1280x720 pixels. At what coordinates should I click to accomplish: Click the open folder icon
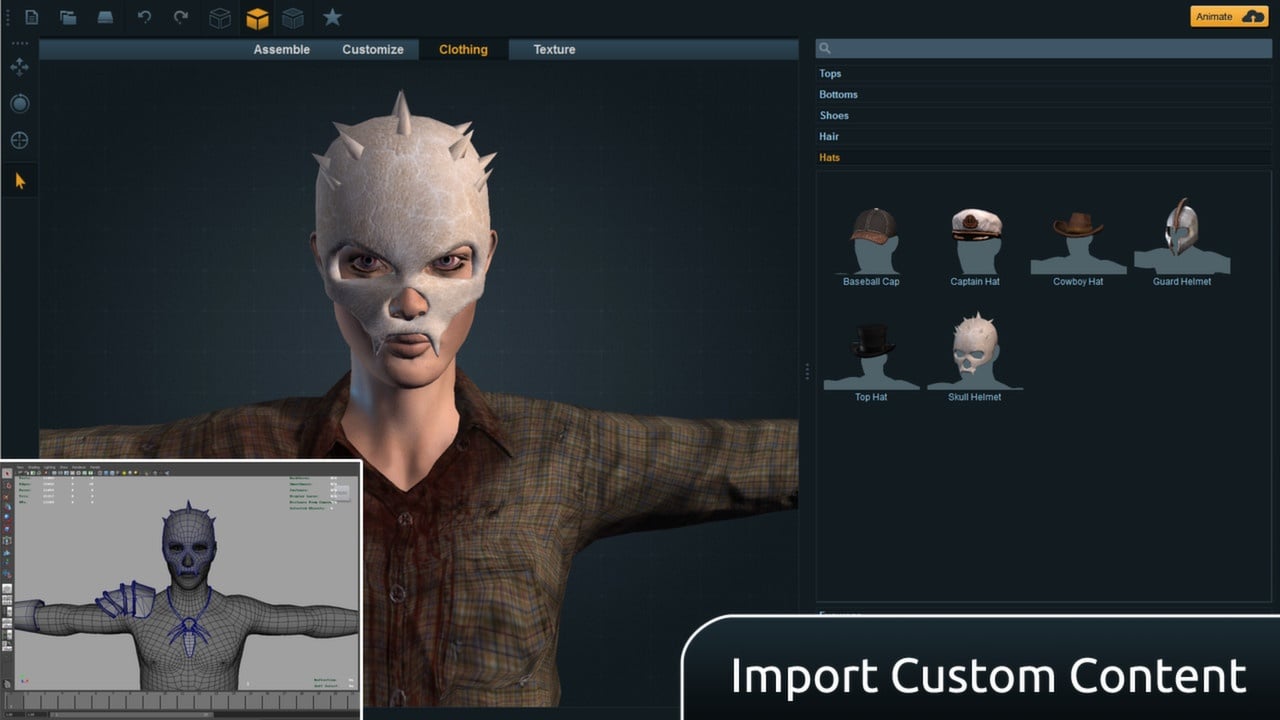click(x=68, y=17)
